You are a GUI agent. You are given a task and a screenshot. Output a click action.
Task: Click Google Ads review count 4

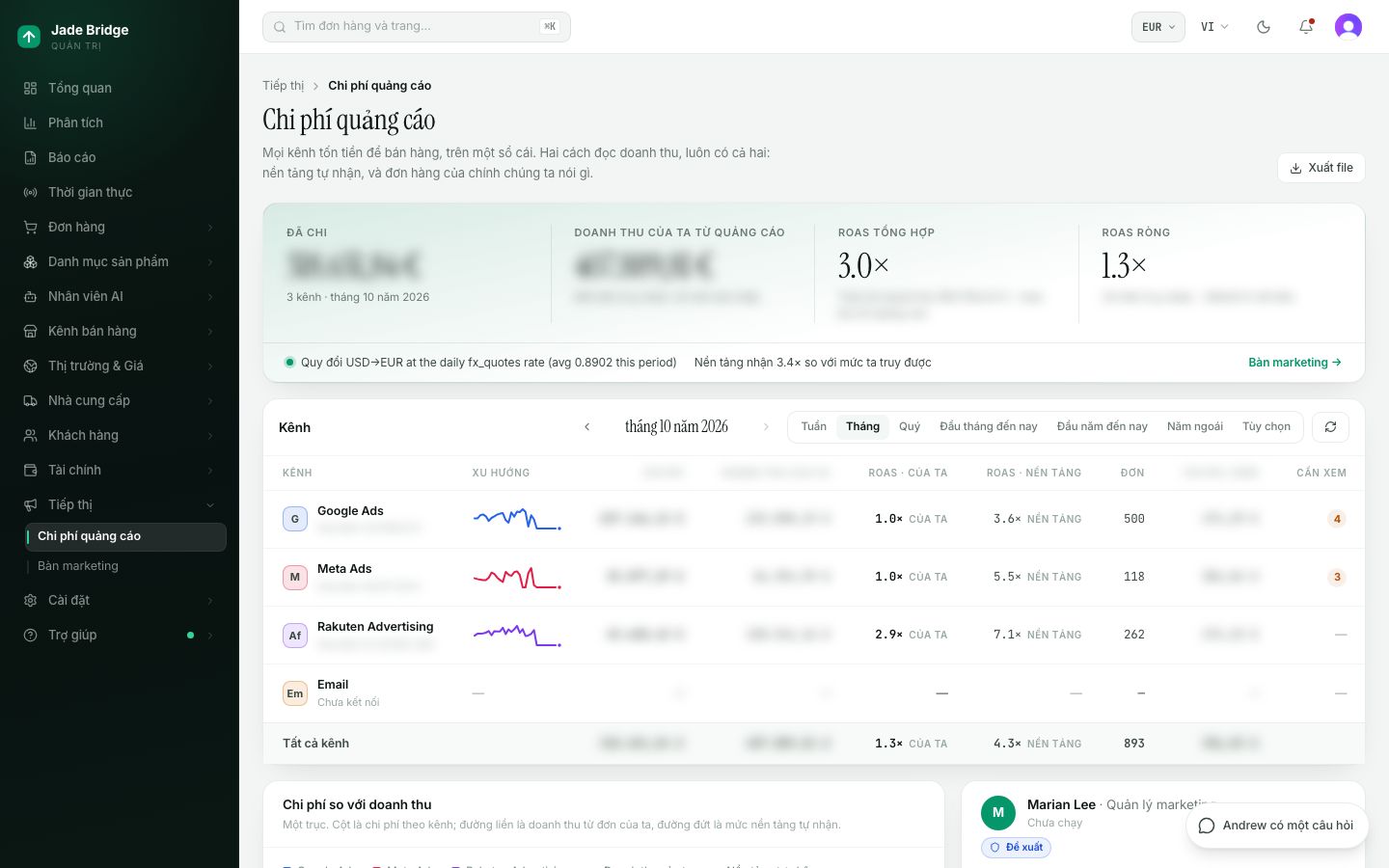click(1337, 519)
